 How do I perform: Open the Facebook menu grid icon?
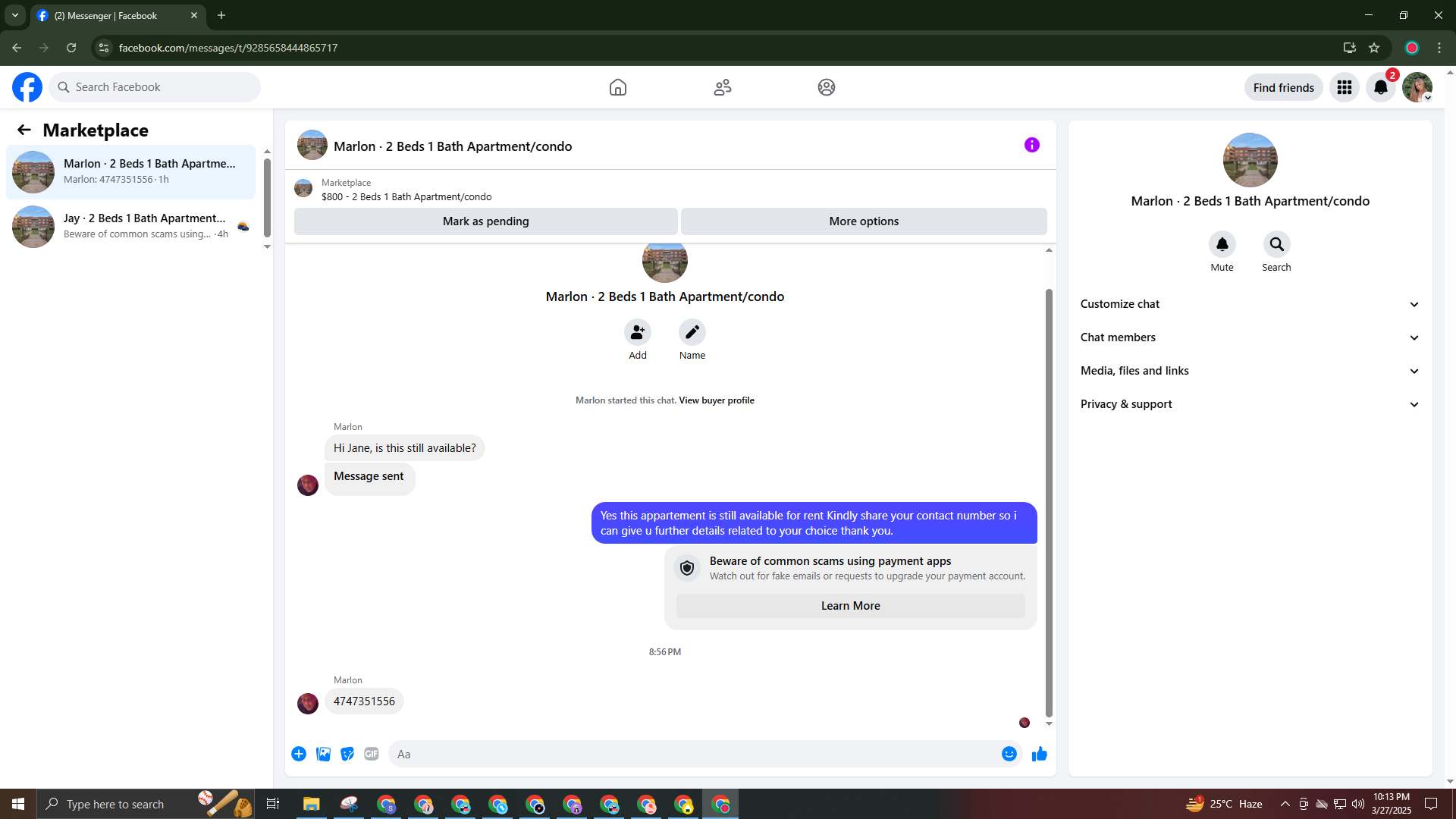(1345, 87)
